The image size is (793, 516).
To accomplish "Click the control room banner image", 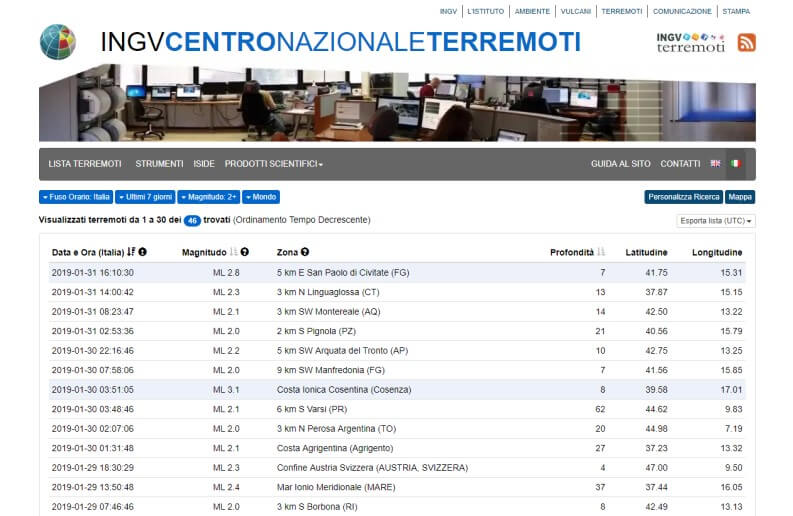I will (398, 103).
